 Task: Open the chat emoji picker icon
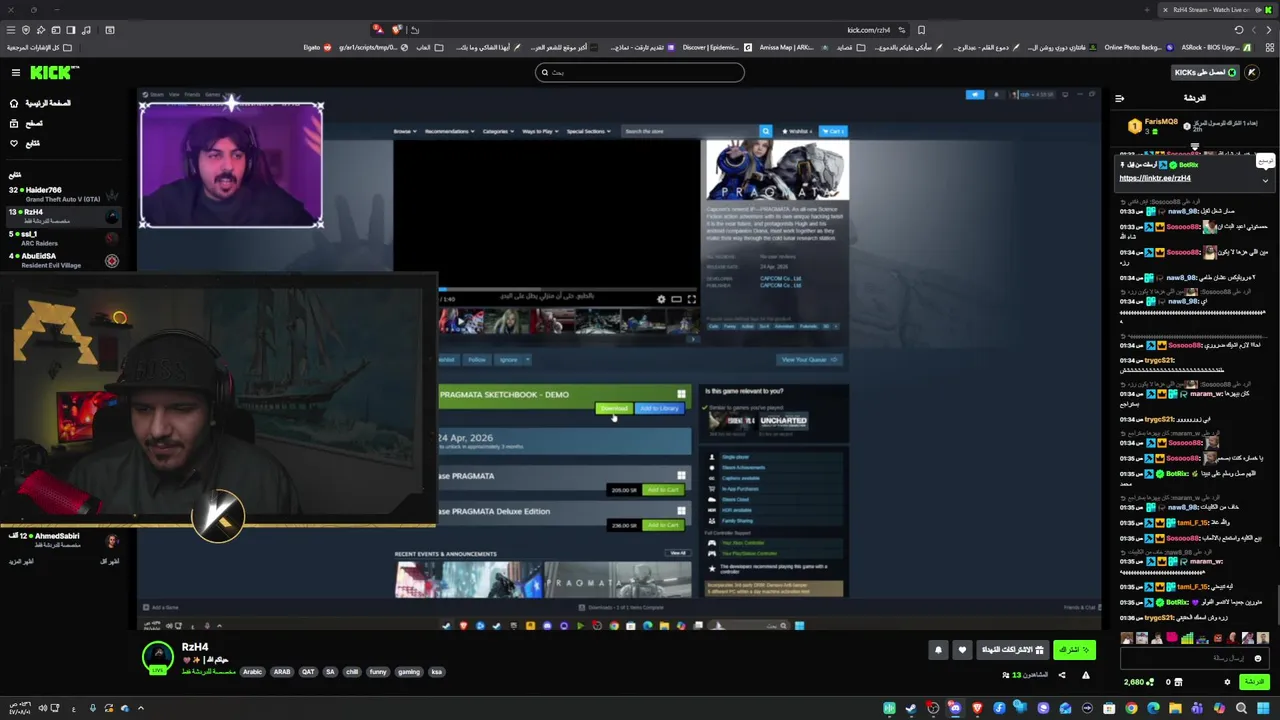(x=1258, y=658)
